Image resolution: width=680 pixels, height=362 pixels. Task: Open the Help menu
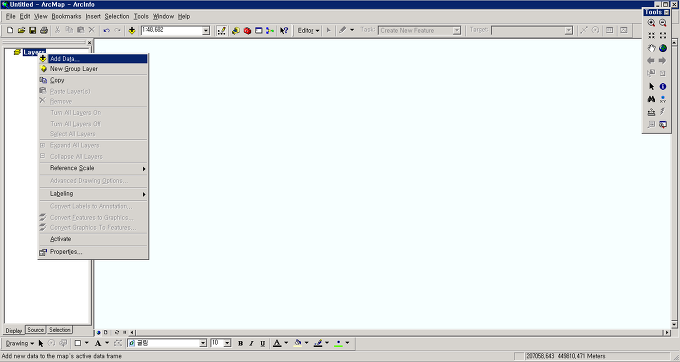[x=184, y=16]
